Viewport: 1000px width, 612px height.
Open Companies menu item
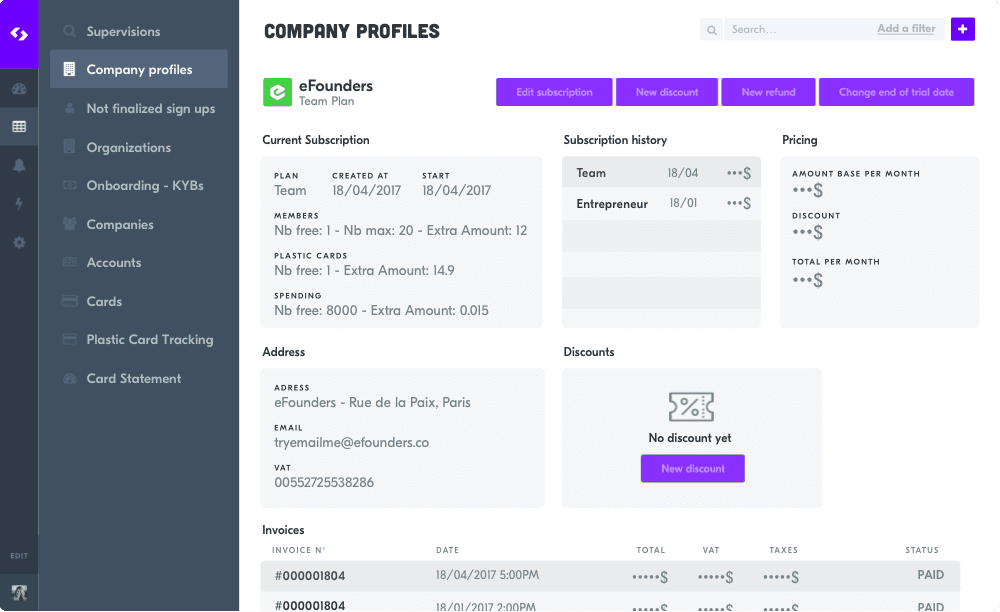(x=120, y=224)
